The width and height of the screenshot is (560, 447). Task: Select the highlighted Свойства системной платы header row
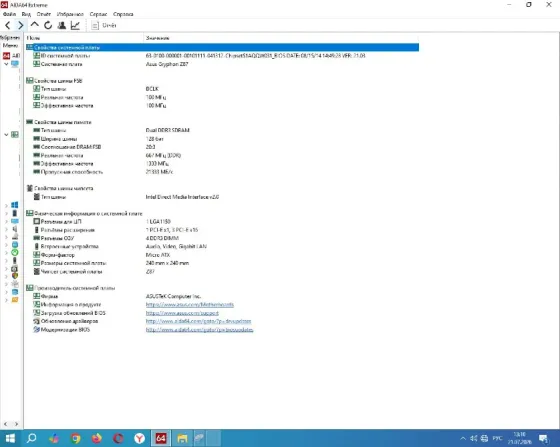point(222,47)
